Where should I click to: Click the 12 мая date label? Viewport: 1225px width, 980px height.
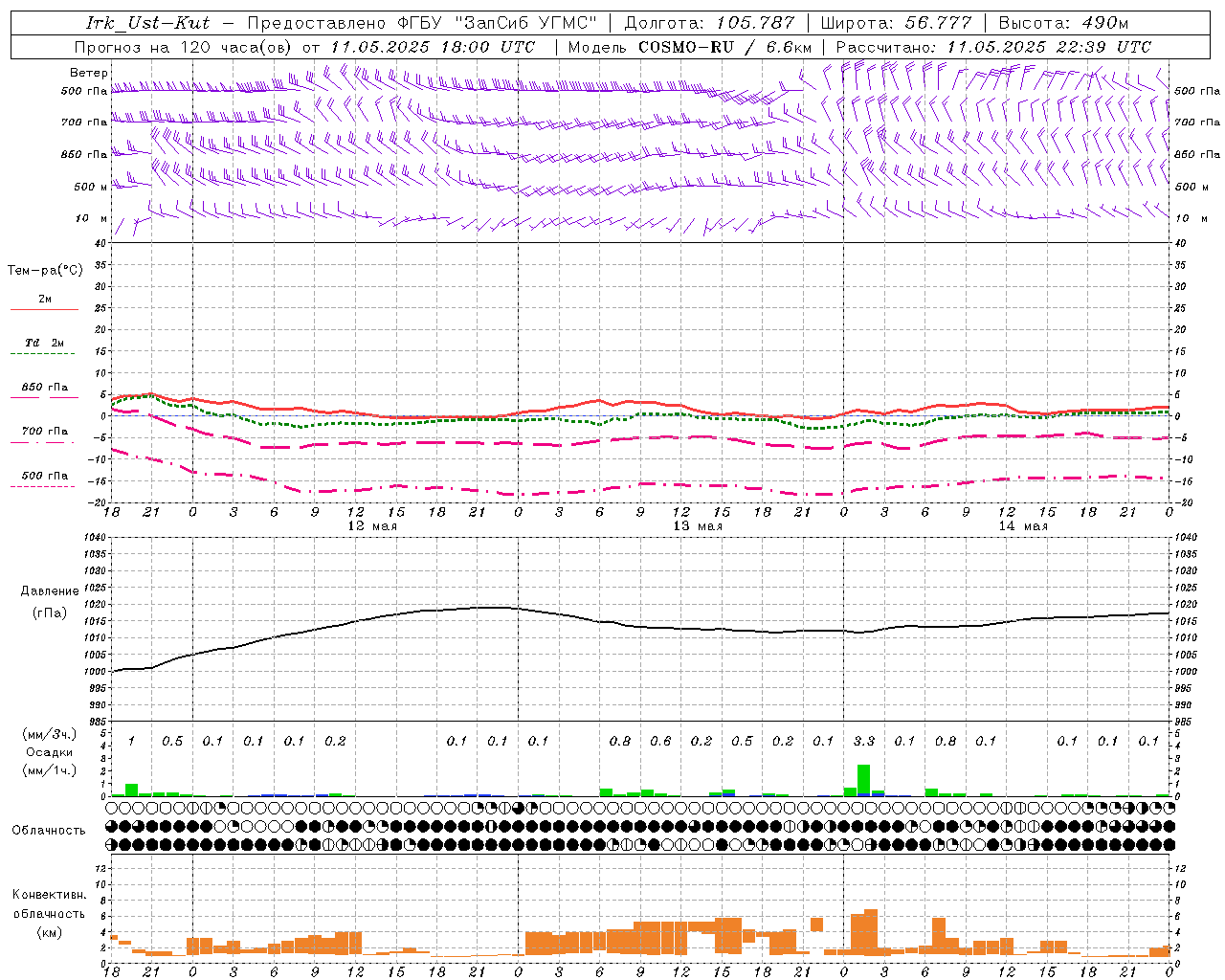[x=371, y=526]
